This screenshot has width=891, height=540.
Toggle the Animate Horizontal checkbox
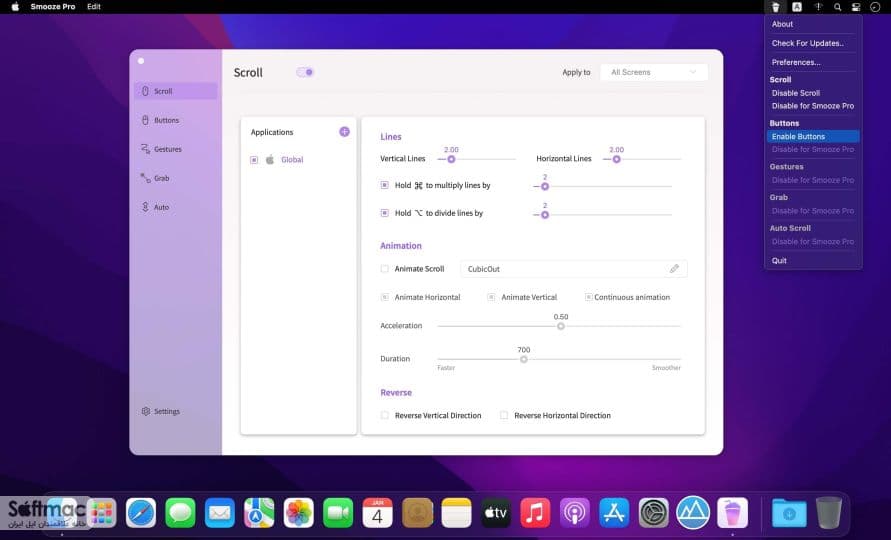tap(385, 297)
